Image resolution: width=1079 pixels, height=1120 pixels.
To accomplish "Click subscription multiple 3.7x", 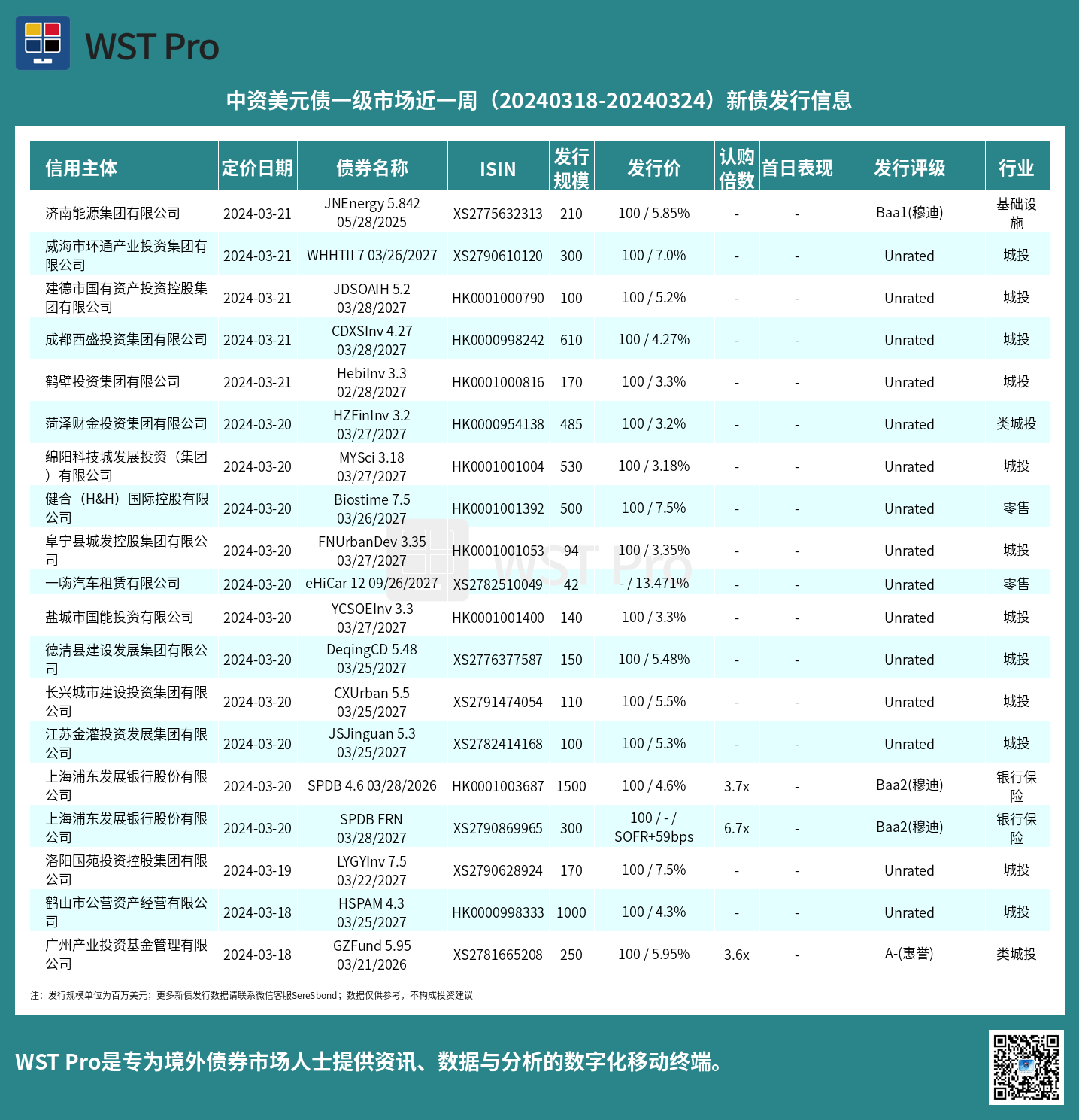I will pyautogui.click(x=737, y=786).
